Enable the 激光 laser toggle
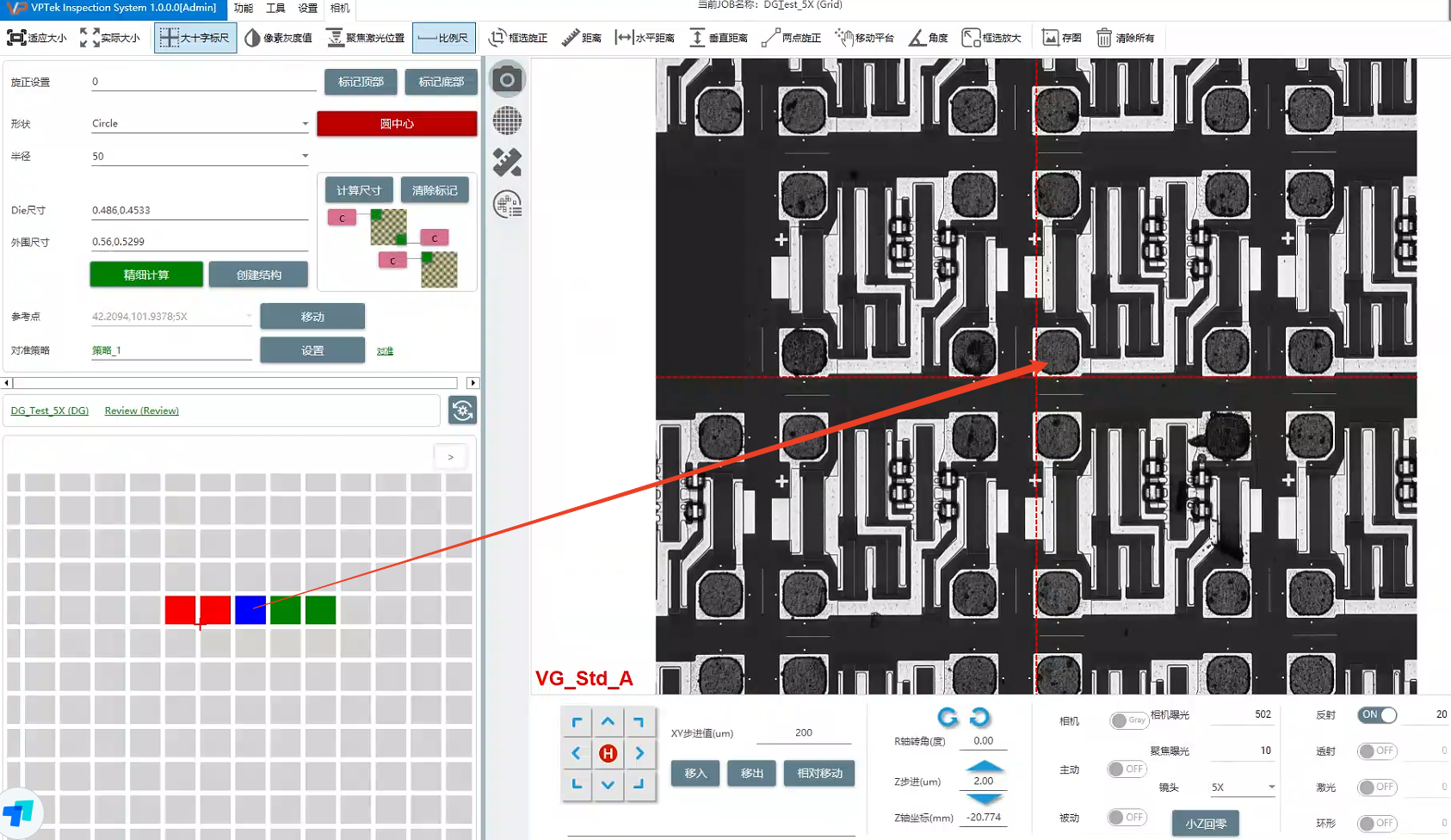Viewport: 1451px width, 840px height. [x=1377, y=787]
